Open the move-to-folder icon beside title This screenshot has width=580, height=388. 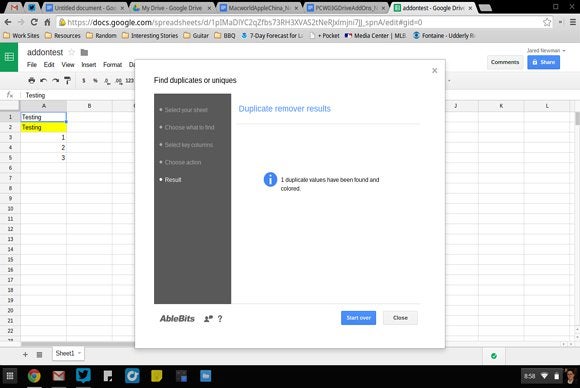84,52
